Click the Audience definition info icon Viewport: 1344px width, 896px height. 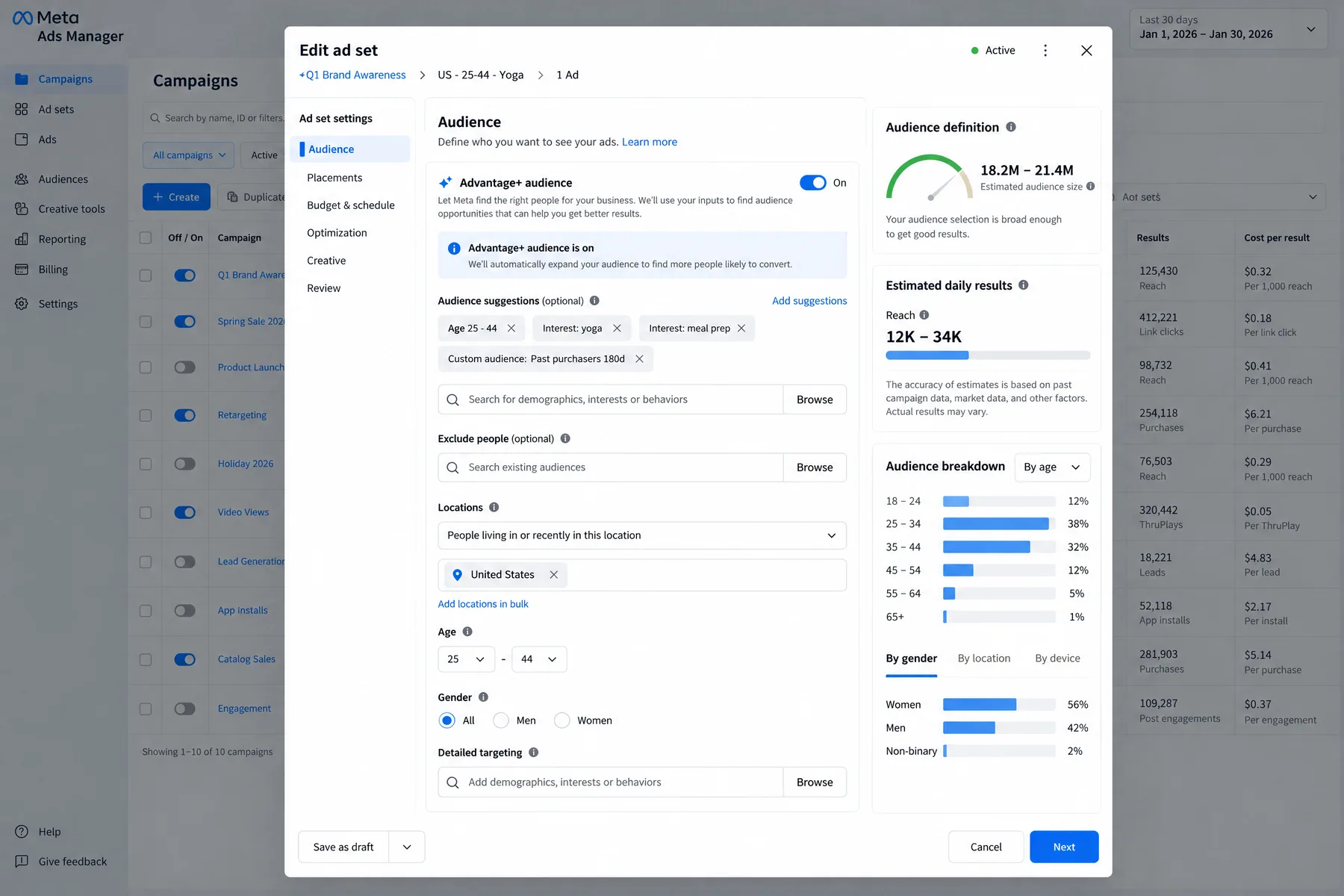click(x=1011, y=127)
